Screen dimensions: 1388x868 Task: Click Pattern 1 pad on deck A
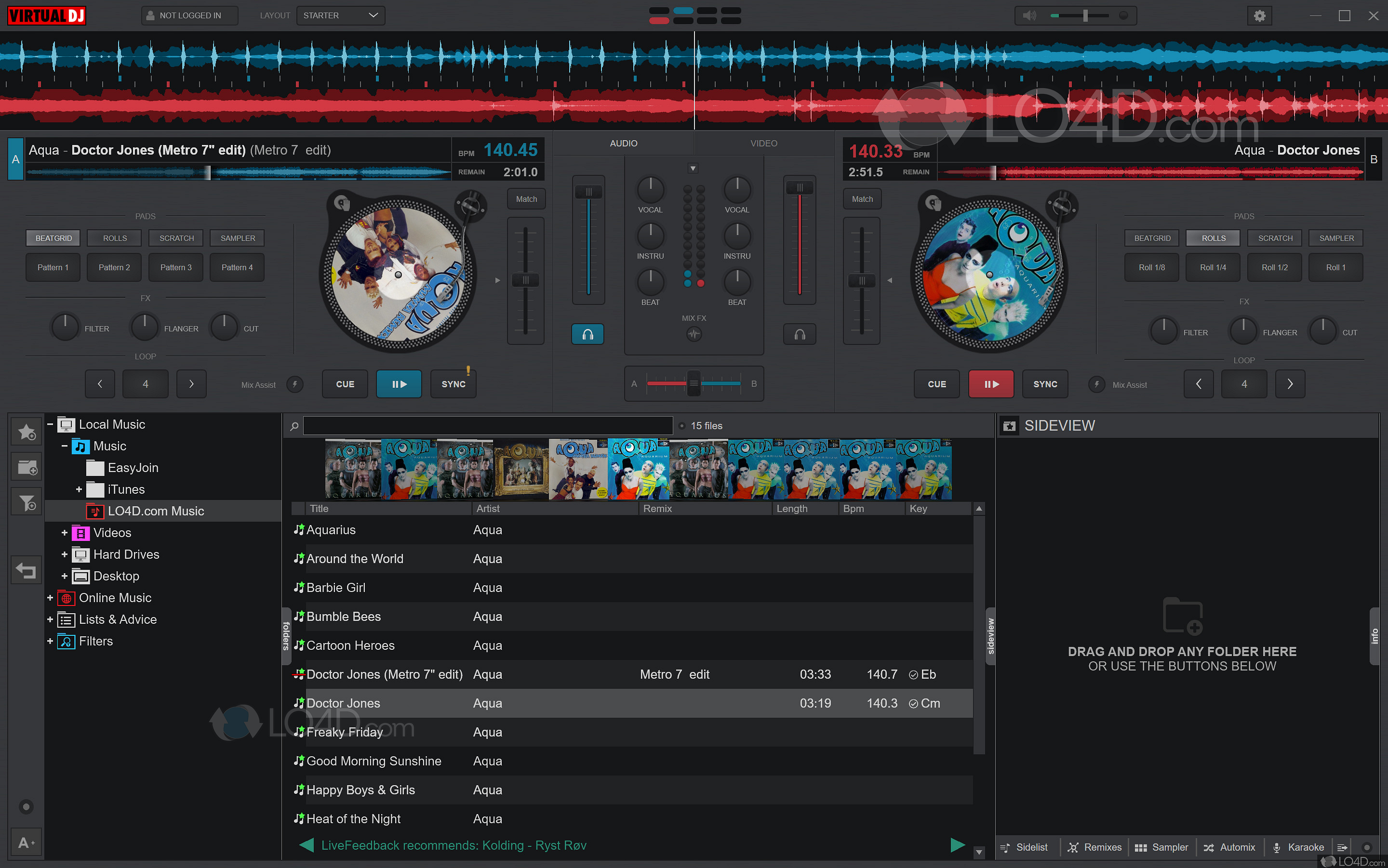[53, 267]
